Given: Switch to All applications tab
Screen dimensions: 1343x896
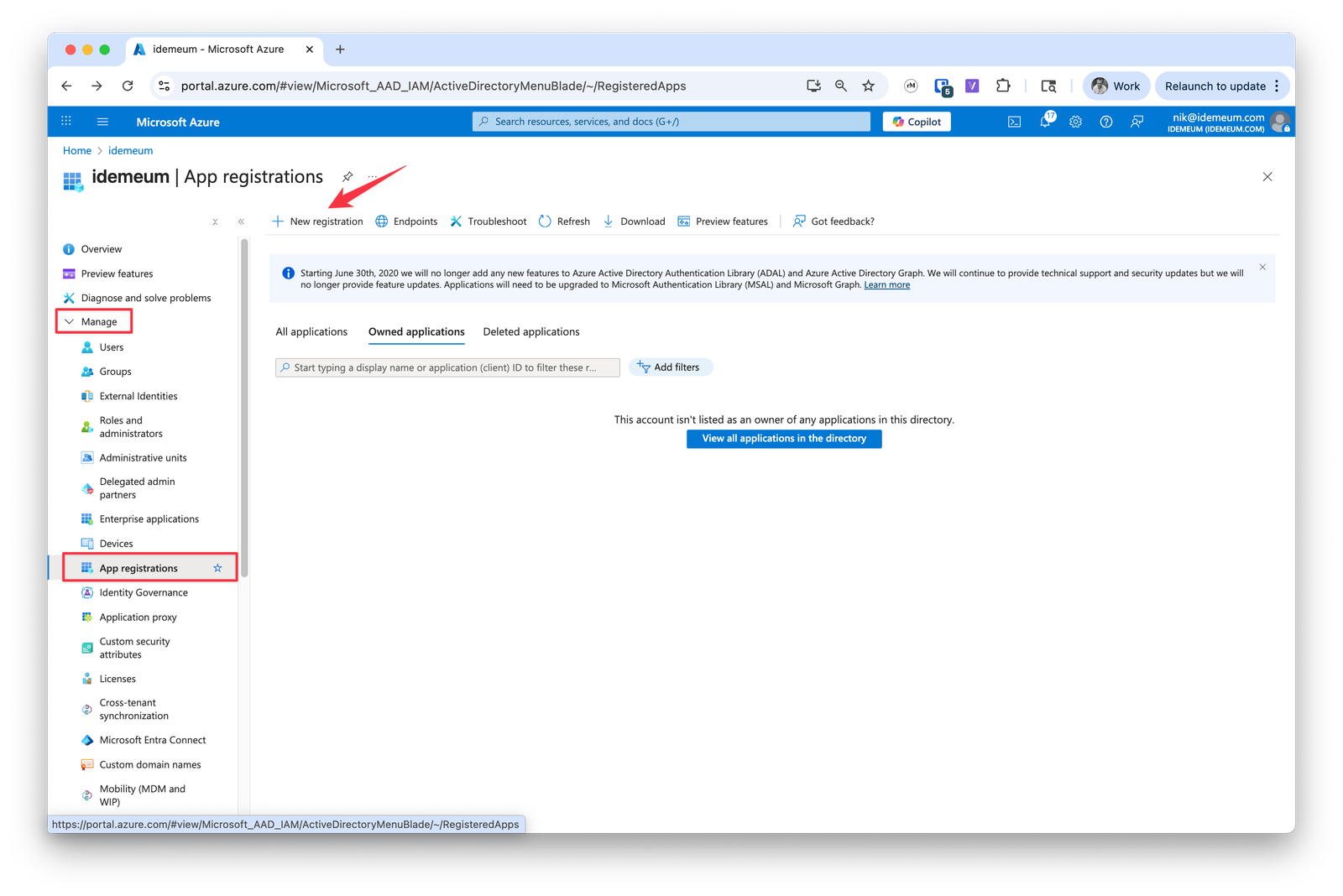Looking at the screenshot, I should click(311, 332).
